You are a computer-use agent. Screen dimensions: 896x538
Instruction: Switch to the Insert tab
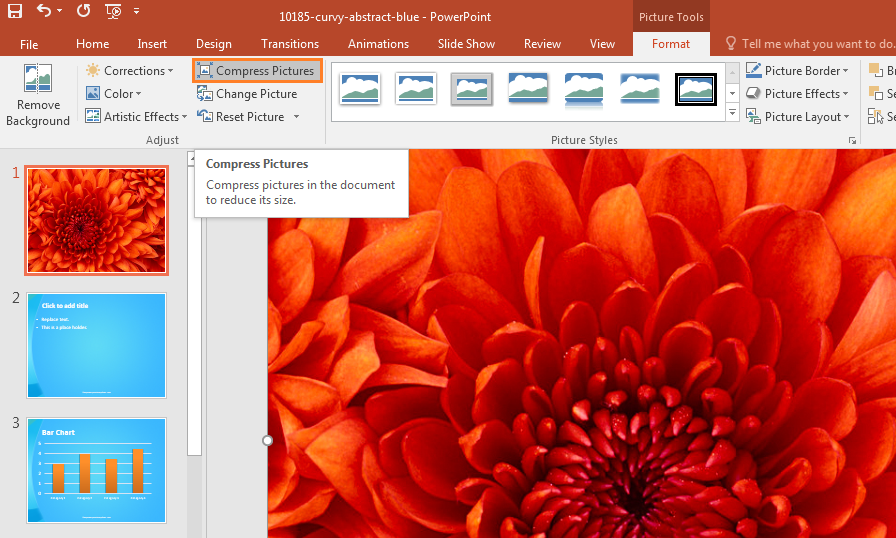pyautogui.click(x=152, y=44)
